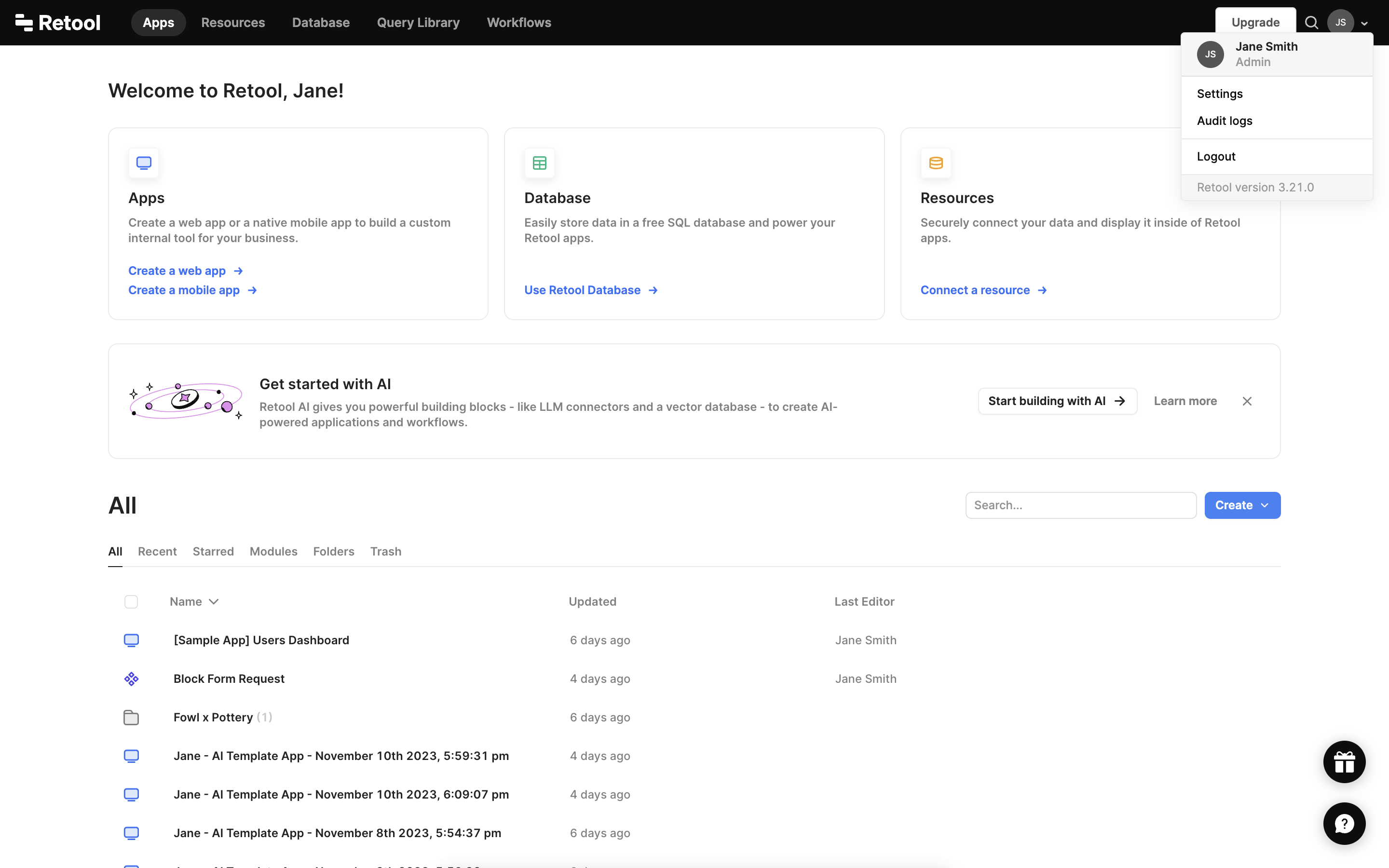Click Start building with AI button
The image size is (1389, 868).
[x=1057, y=401]
